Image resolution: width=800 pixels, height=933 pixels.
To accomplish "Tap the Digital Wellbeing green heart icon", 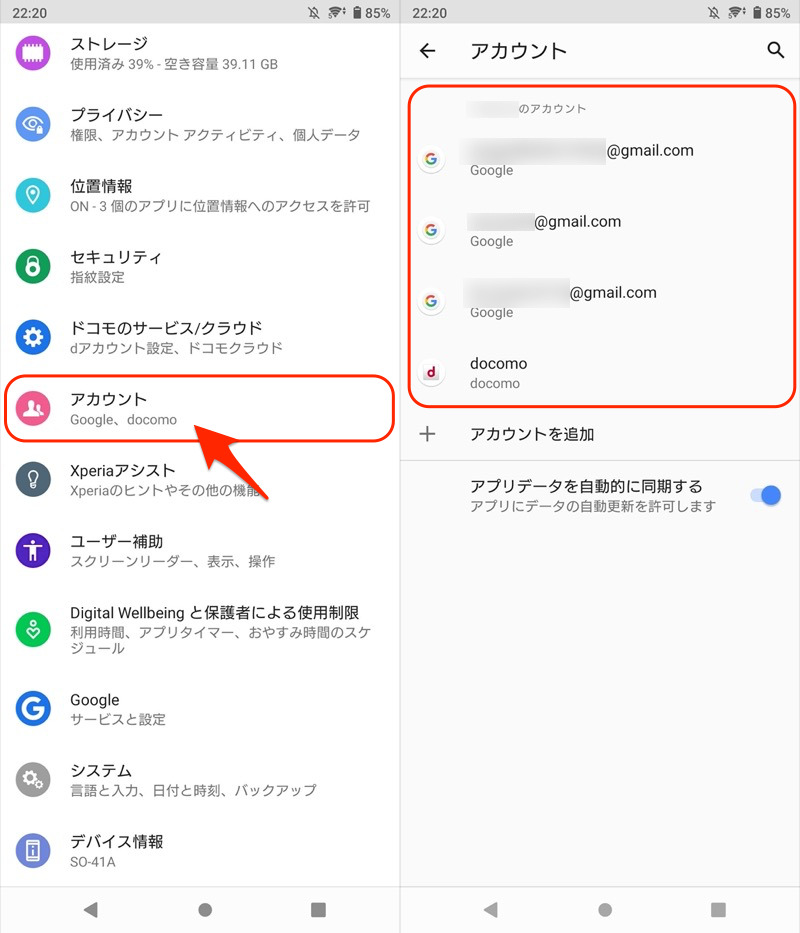I will pos(33,630).
